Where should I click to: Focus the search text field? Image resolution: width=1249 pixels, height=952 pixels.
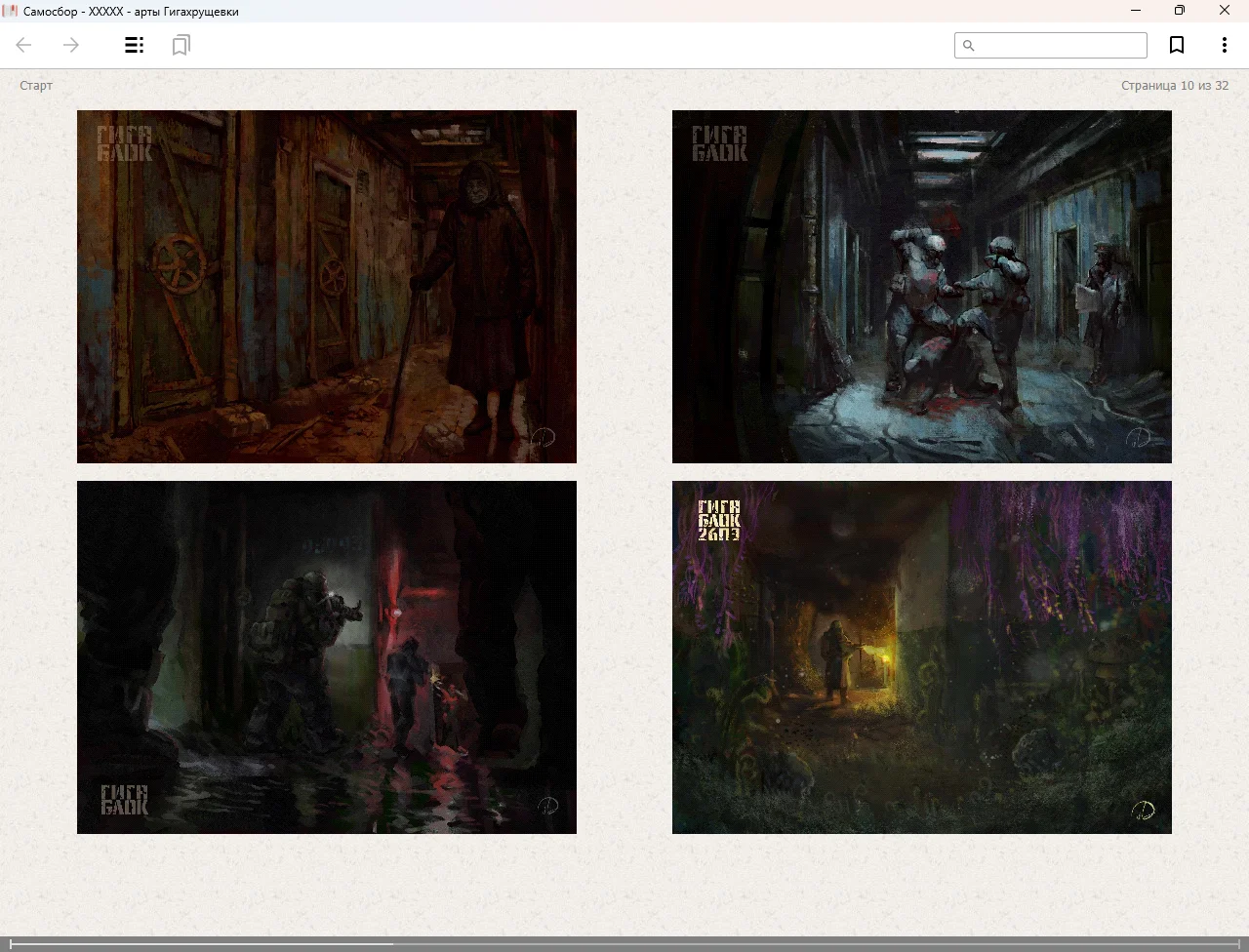point(1061,46)
